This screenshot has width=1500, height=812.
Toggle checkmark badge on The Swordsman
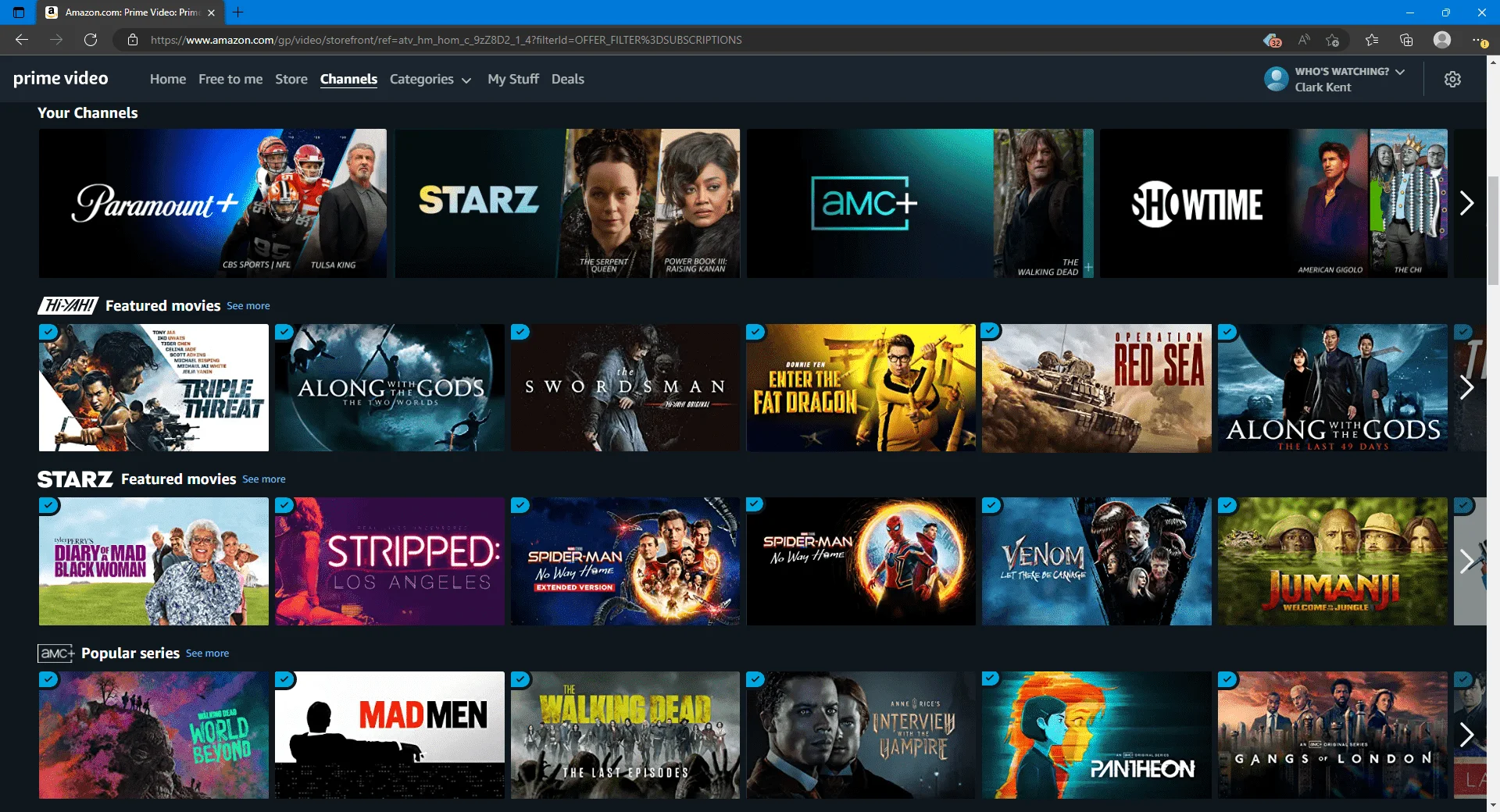520,332
